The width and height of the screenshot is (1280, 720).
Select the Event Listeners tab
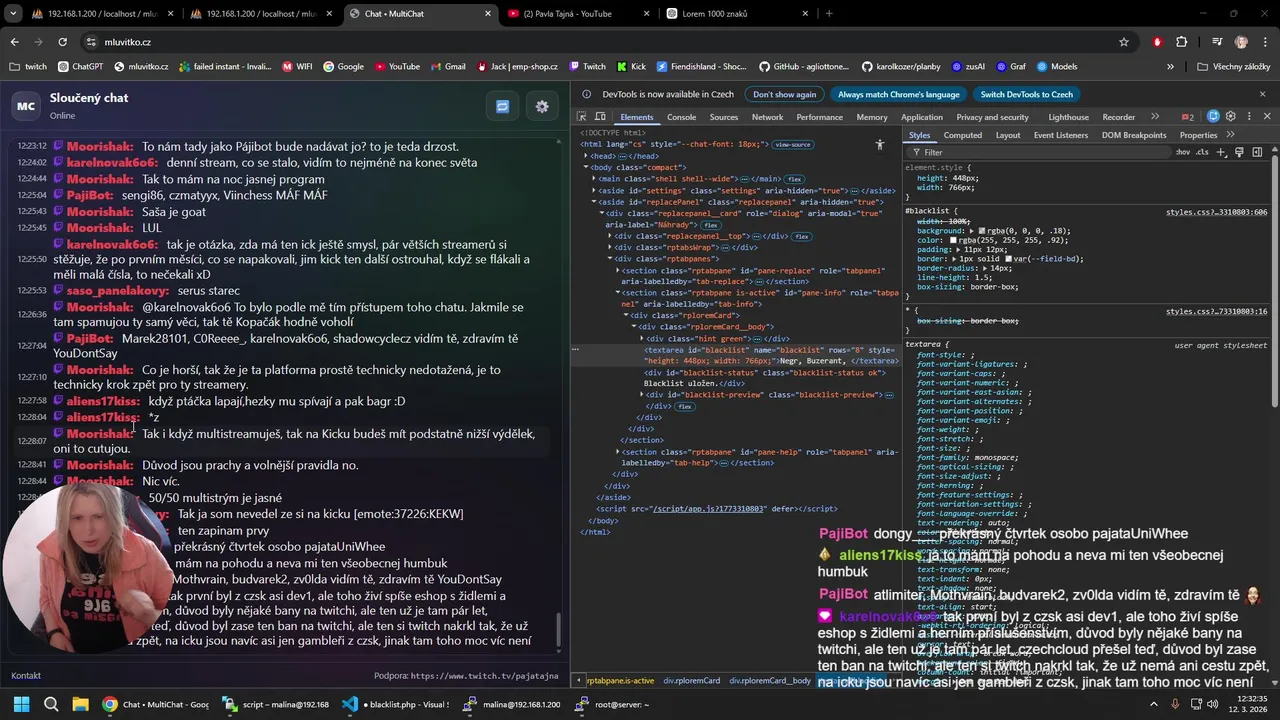pyautogui.click(x=1060, y=135)
